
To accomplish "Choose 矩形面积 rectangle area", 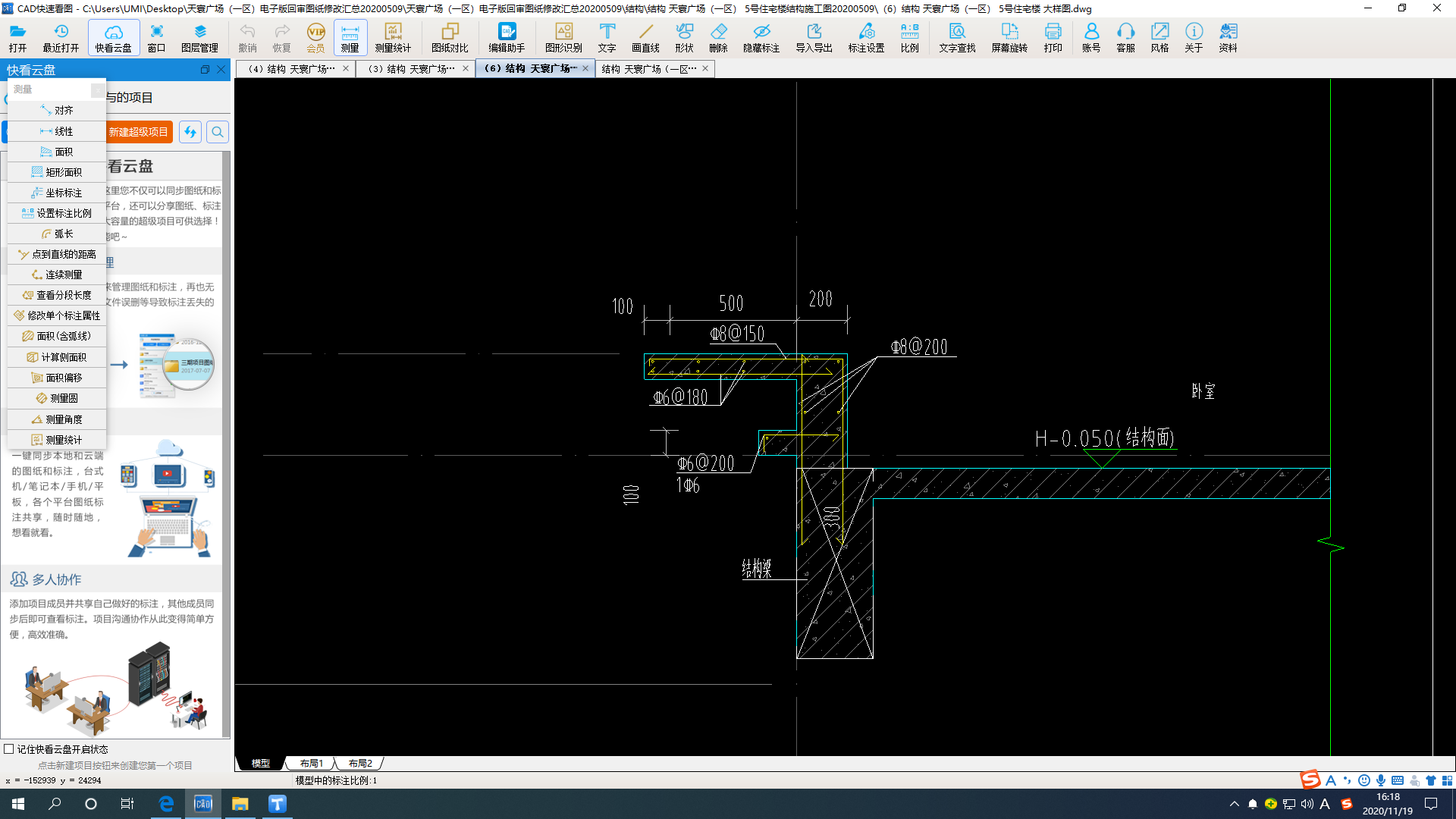I will pos(57,172).
